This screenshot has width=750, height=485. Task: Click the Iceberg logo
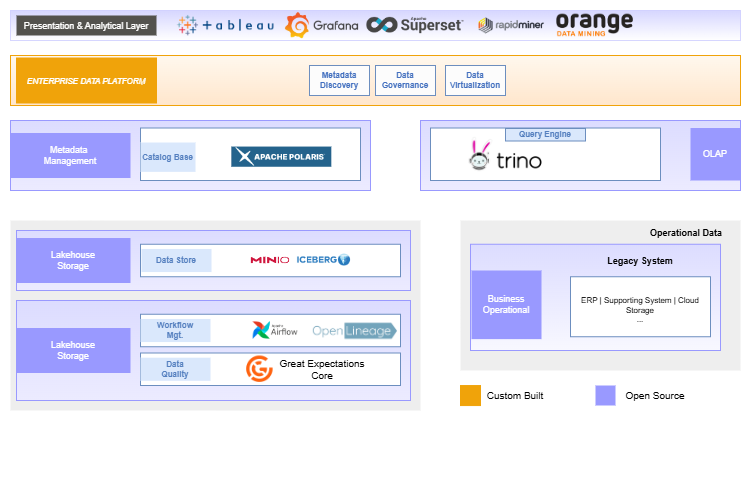pos(323,260)
